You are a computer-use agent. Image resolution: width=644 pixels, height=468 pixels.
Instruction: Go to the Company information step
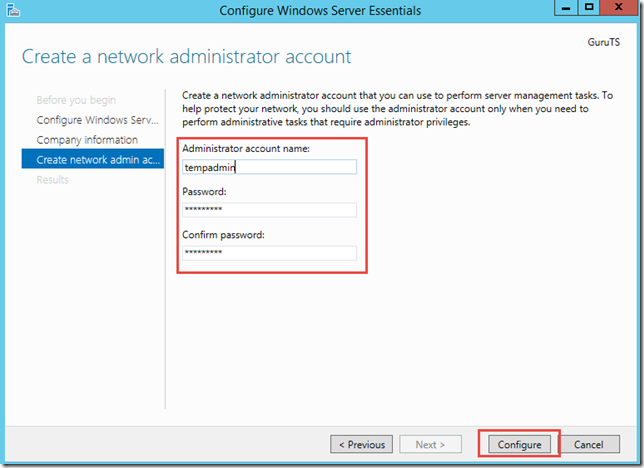pyautogui.click(x=87, y=140)
